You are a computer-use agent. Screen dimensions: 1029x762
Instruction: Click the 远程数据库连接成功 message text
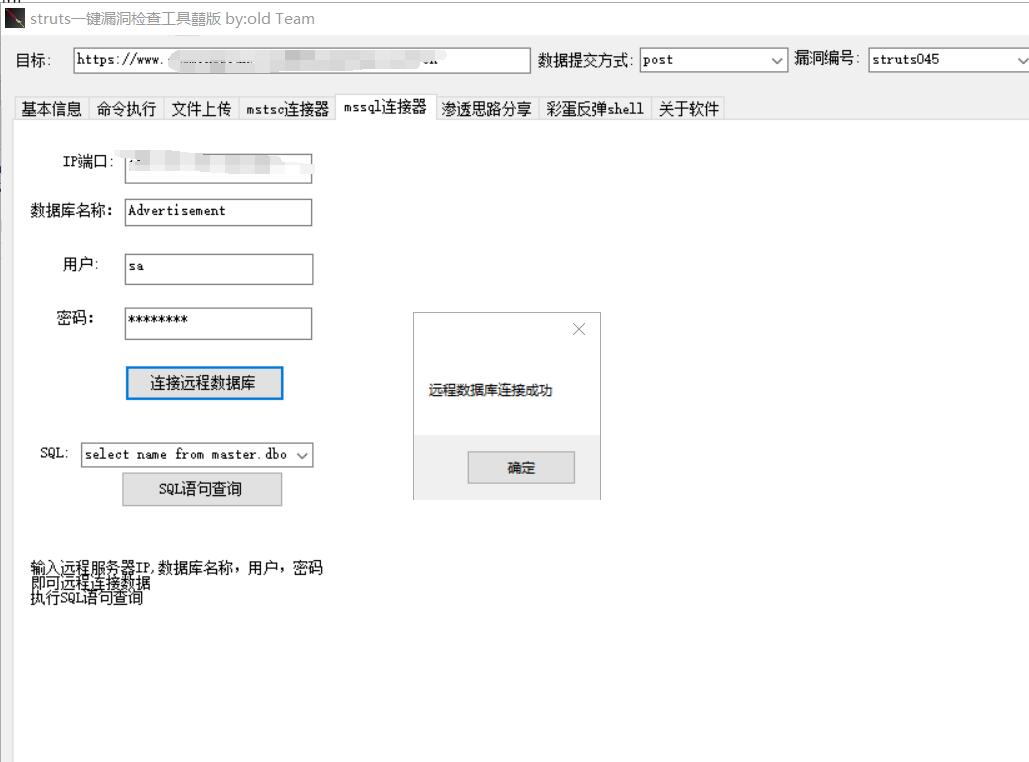(490, 390)
